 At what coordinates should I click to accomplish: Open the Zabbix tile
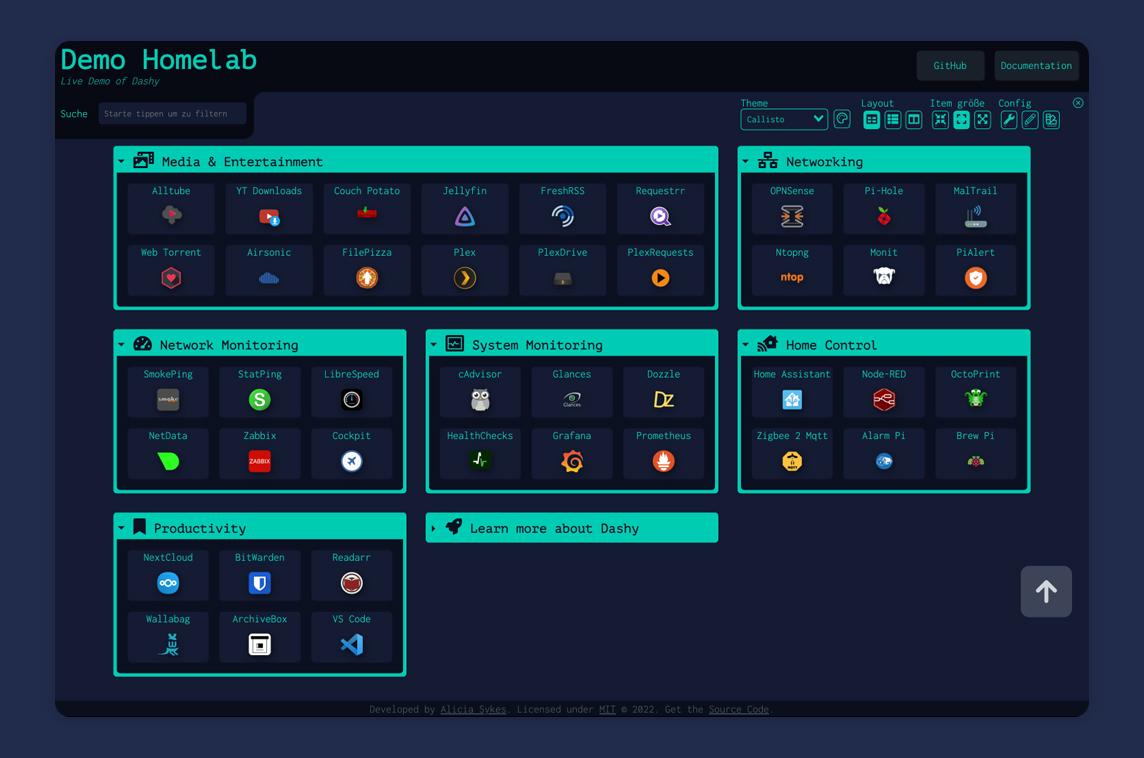point(260,453)
